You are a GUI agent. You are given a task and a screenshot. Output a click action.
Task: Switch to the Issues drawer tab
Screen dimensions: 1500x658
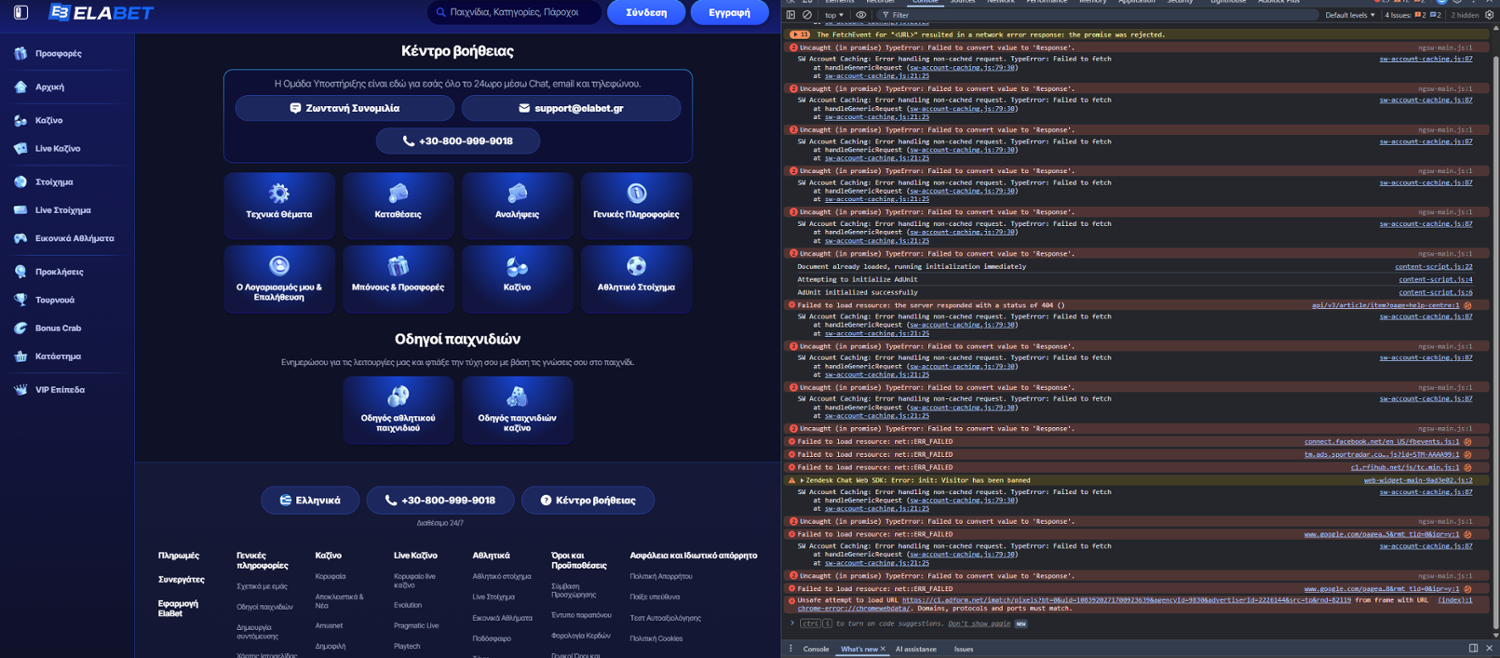(963, 649)
